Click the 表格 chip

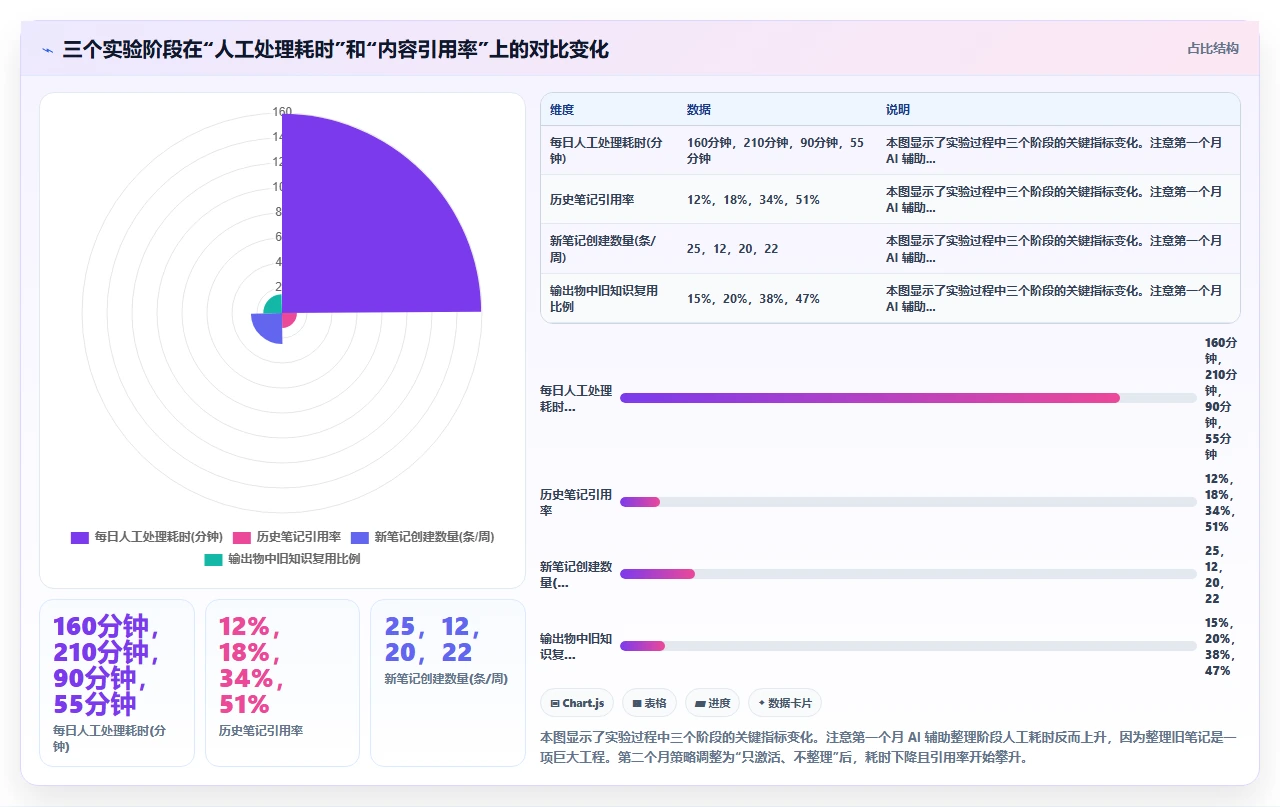[x=649, y=703]
